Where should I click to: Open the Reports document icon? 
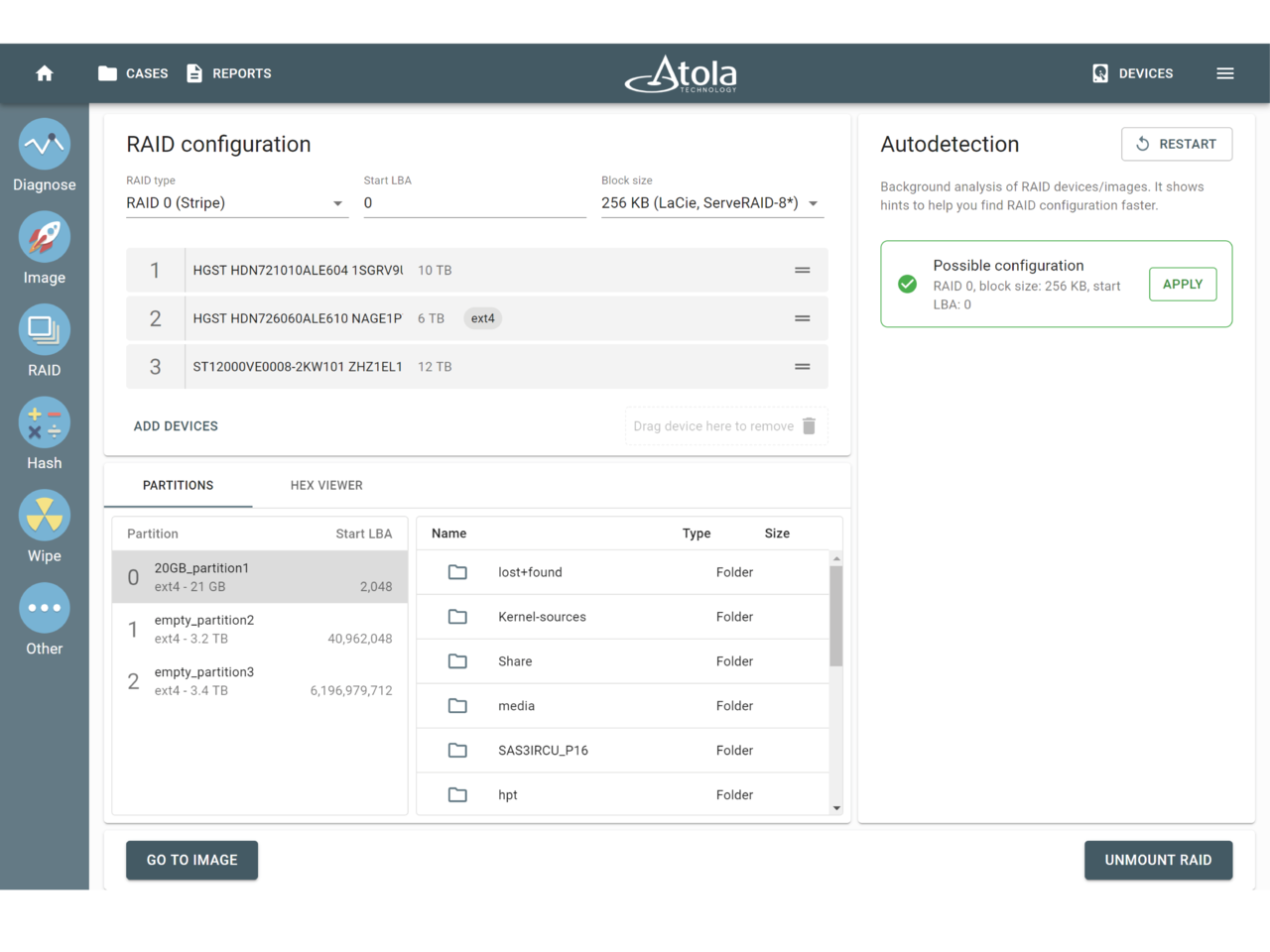click(x=194, y=73)
